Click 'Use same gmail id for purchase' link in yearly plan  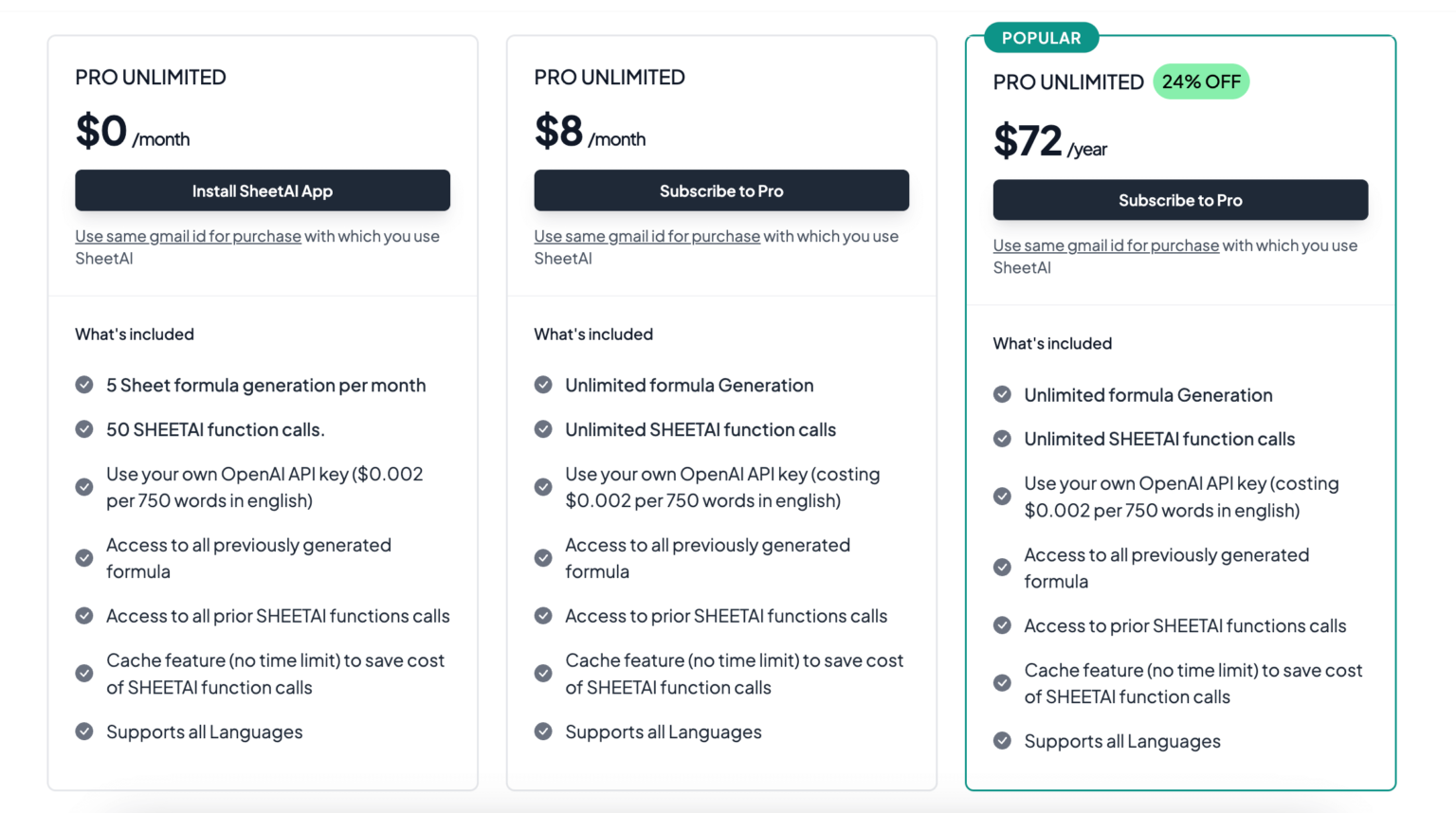click(x=1105, y=244)
